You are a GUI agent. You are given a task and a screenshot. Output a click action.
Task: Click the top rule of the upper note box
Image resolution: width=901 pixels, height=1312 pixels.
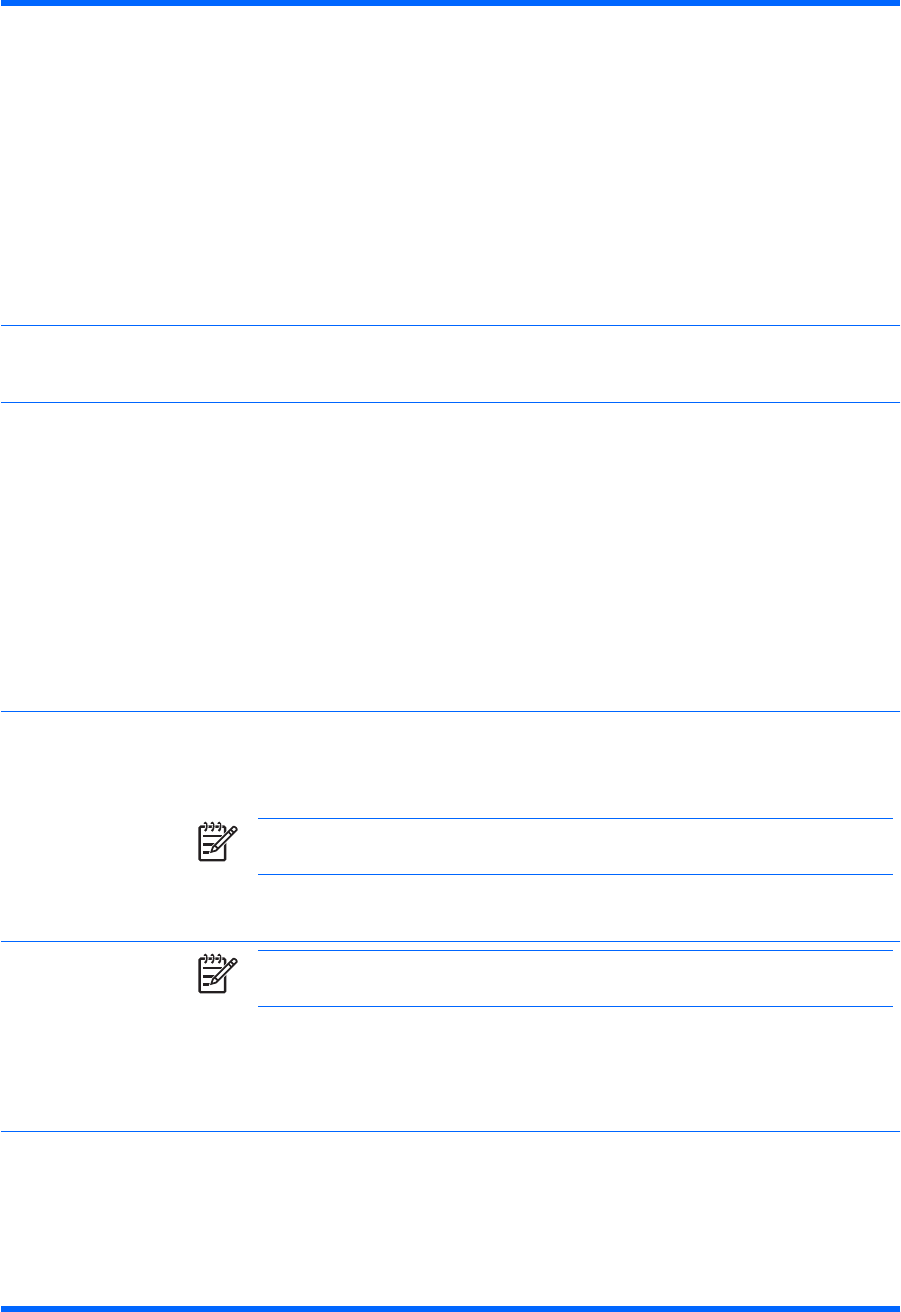(575, 819)
